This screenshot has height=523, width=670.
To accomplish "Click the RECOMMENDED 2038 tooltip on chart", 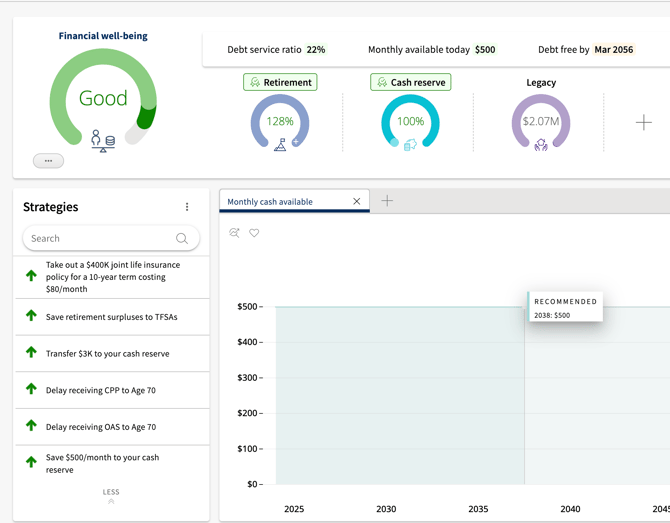I will click(x=565, y=307).
